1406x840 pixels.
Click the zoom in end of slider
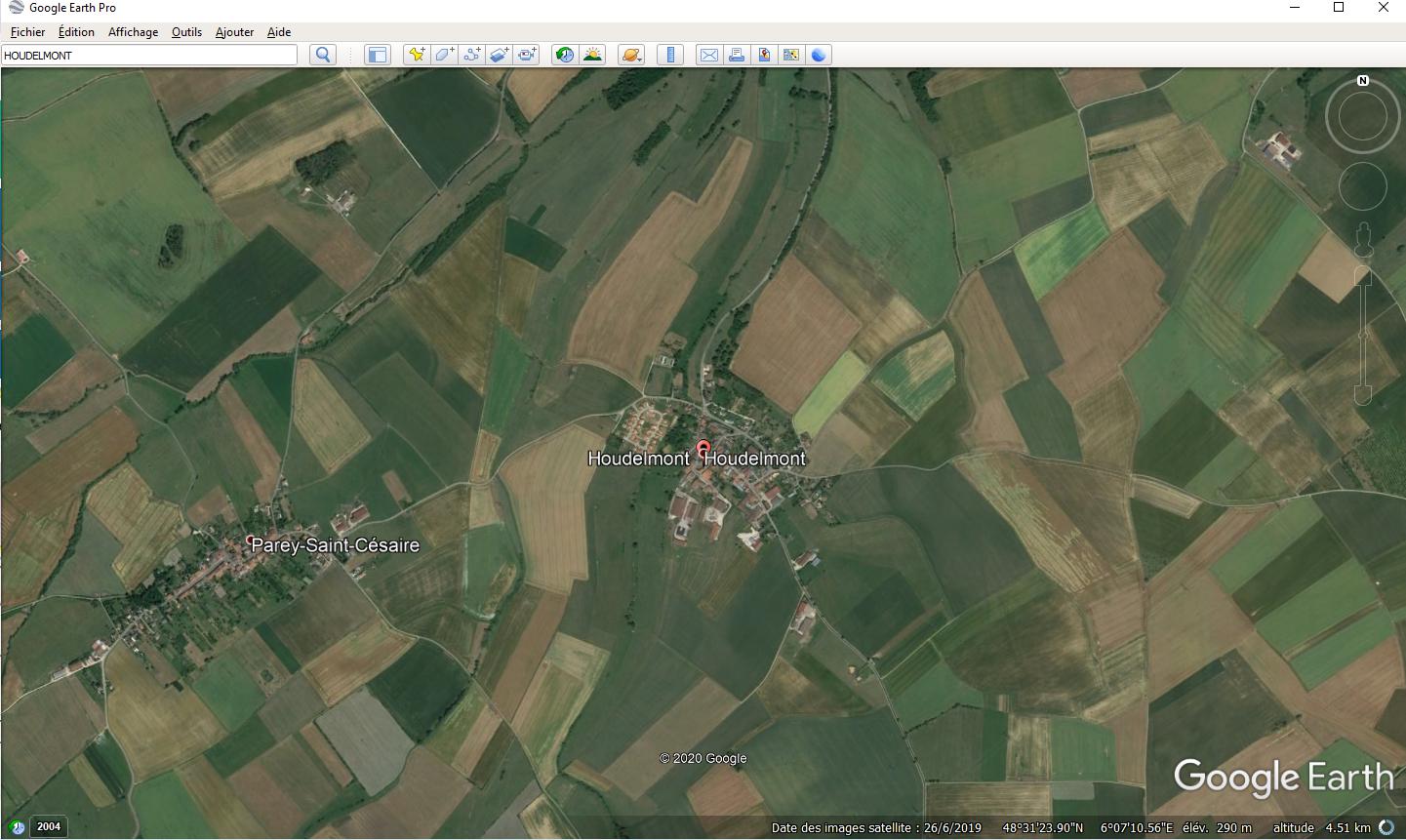[1363, 277]
